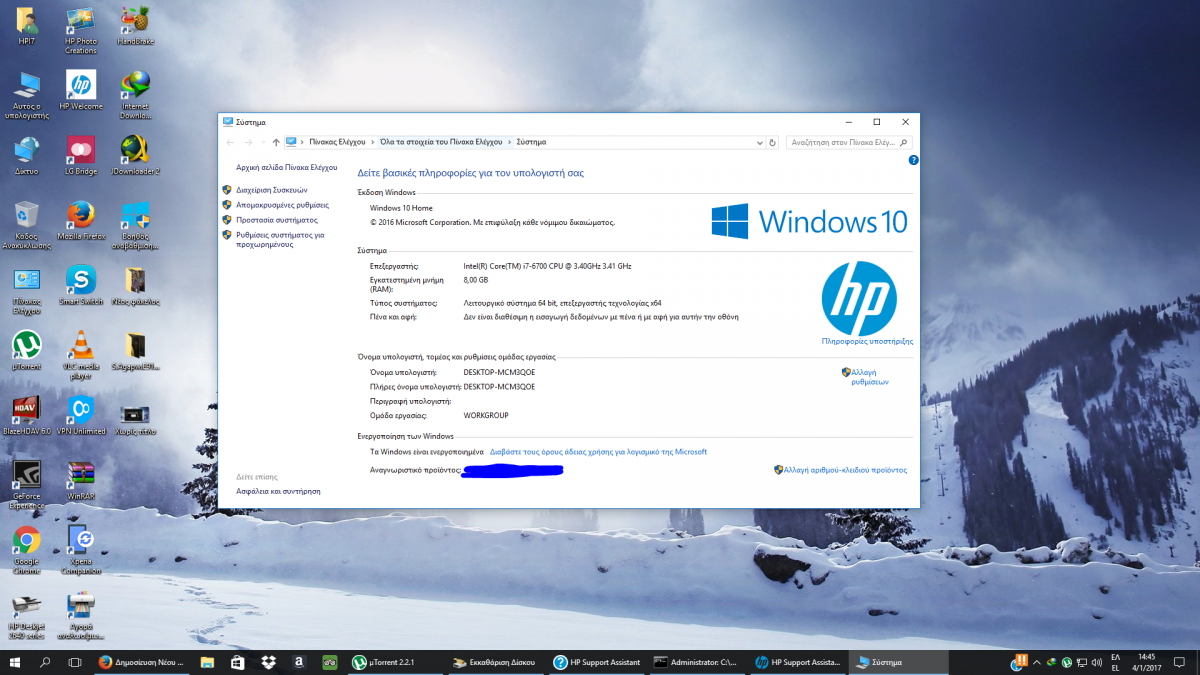Select HP Welcome desktop shortcut
The height and width of the screenshot is (675, 1200).
tap(81, 90)
